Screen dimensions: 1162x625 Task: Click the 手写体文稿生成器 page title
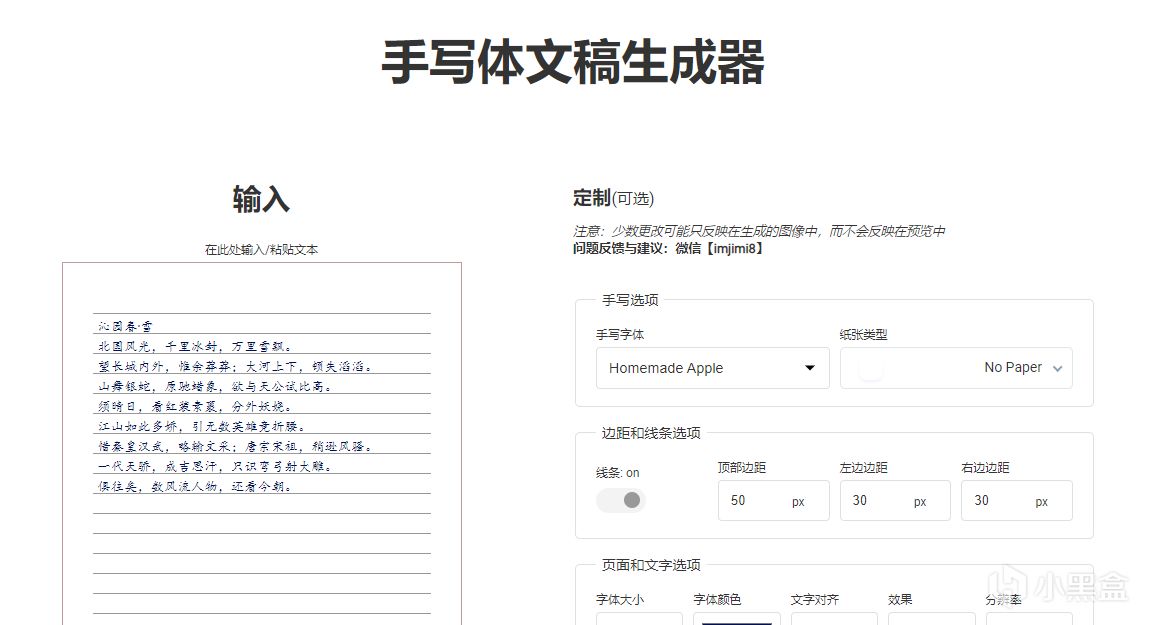(573, 62)
